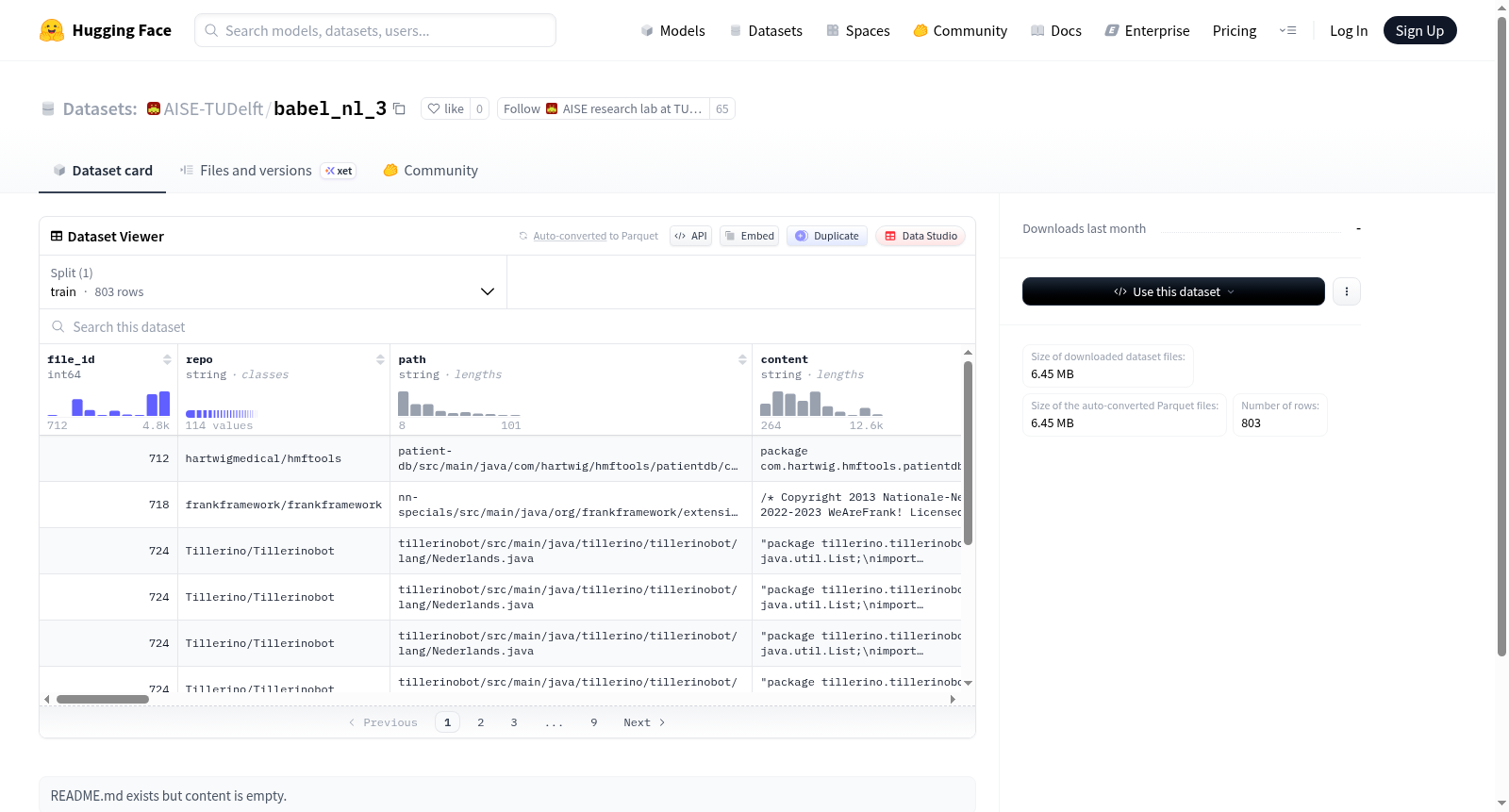Screen dimensions: 1509x812
Task: Switch to the dataset Community tab
Action: pyautogui.click(x=430, y=171)
